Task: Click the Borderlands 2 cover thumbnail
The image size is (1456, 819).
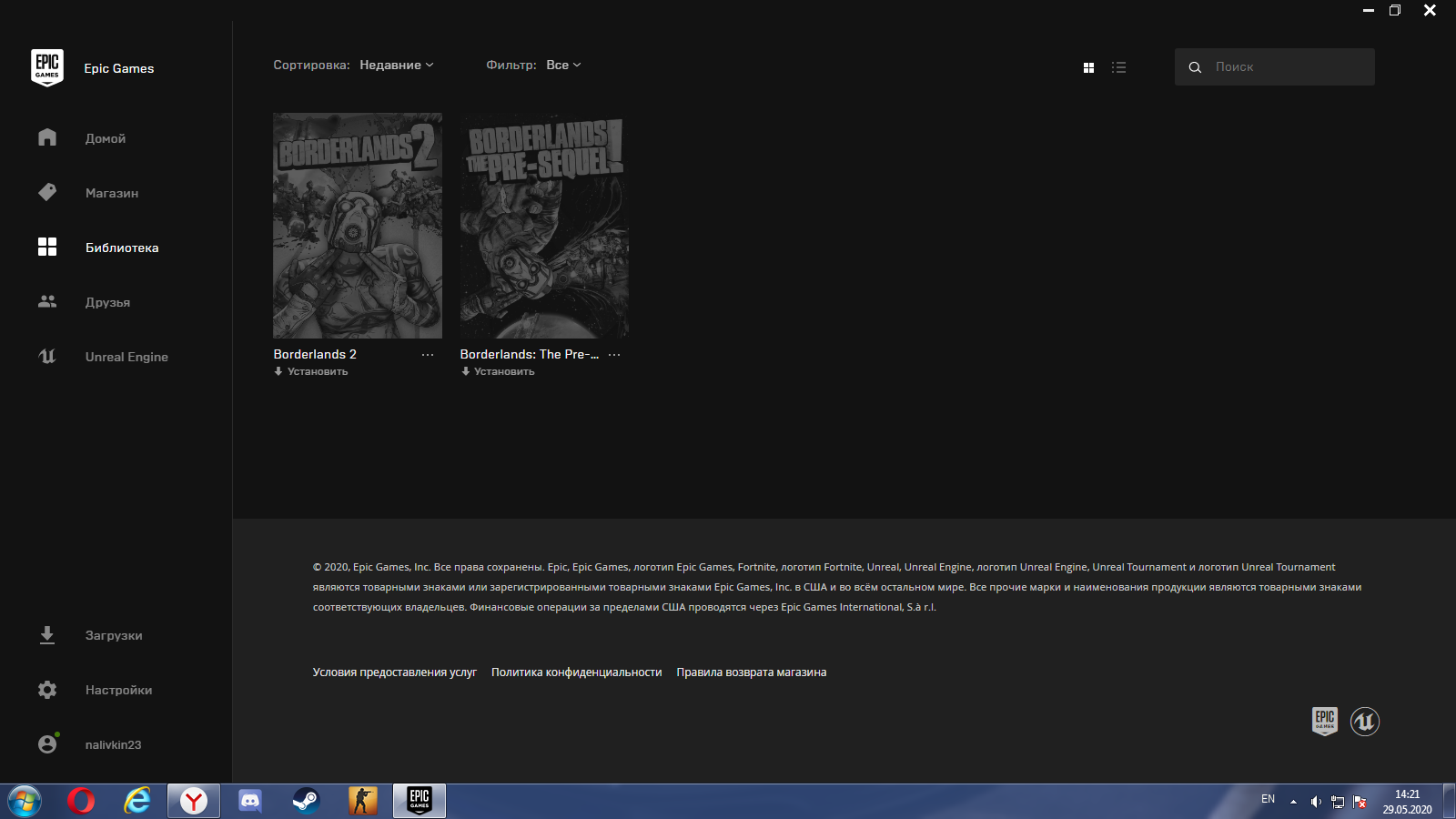Action: coord(358,226)
